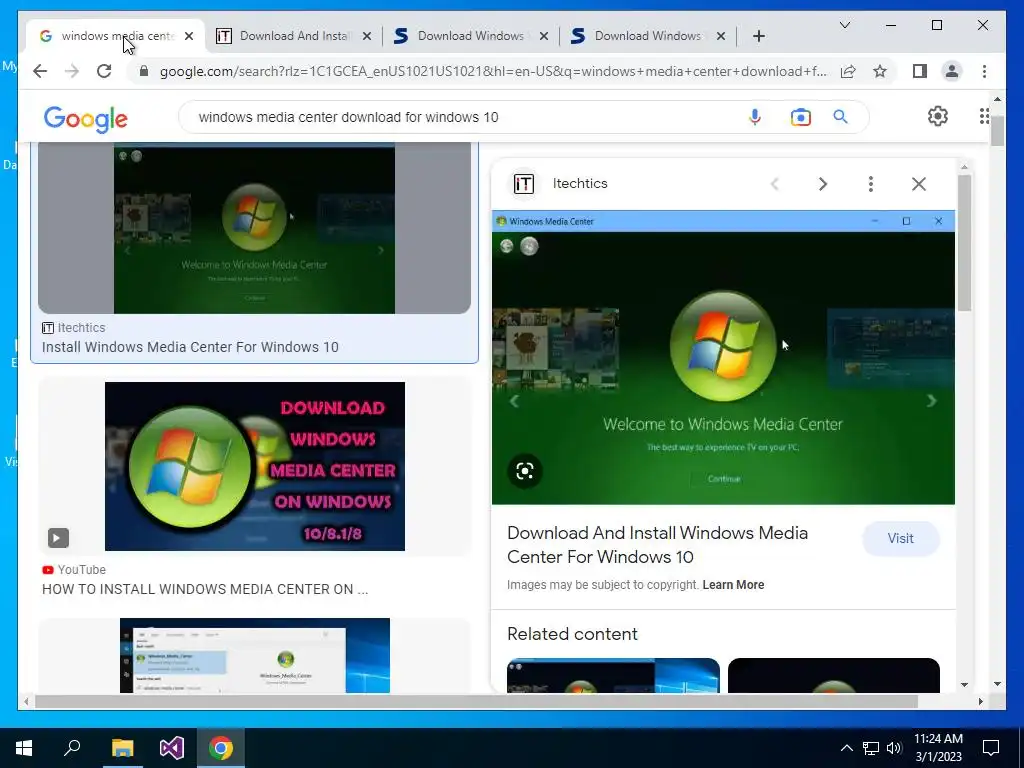Close the Download And Install tab
This screenshot has height=768, width=1024.
coord(367,36)
